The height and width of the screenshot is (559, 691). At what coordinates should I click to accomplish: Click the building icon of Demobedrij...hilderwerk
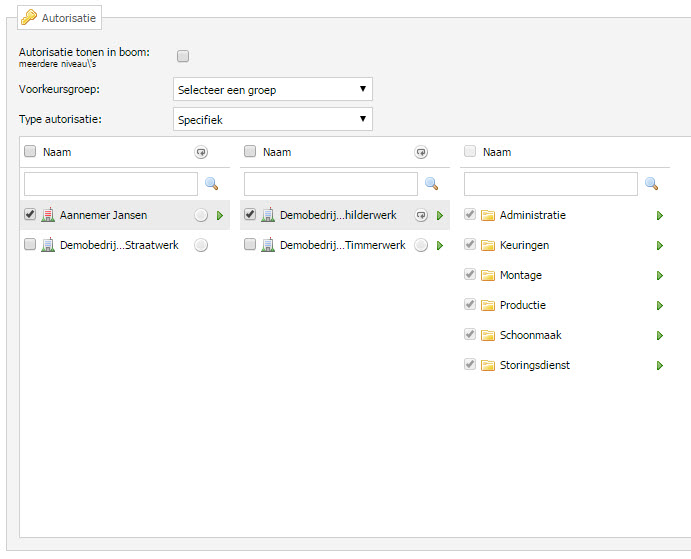point(268,215)
